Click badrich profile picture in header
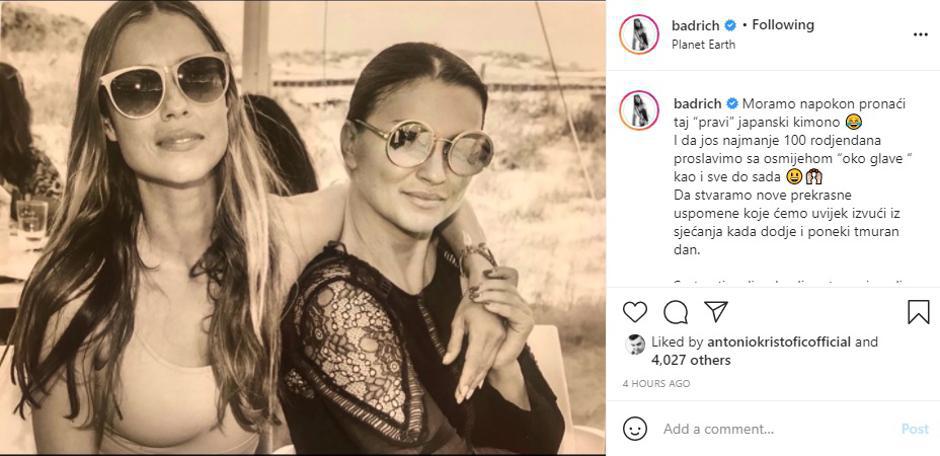Viewport: 940px width, 456px height. point(639,34)
